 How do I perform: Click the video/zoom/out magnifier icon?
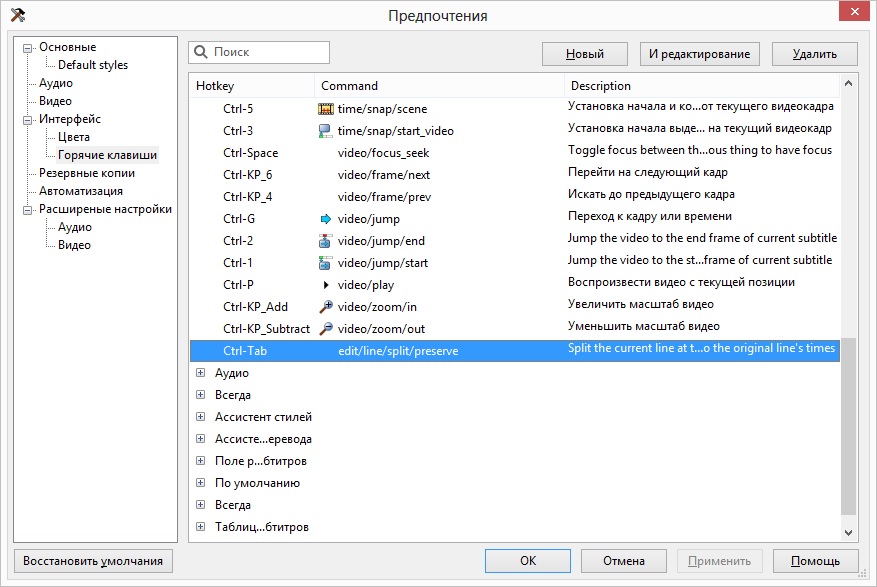(325, 328)
